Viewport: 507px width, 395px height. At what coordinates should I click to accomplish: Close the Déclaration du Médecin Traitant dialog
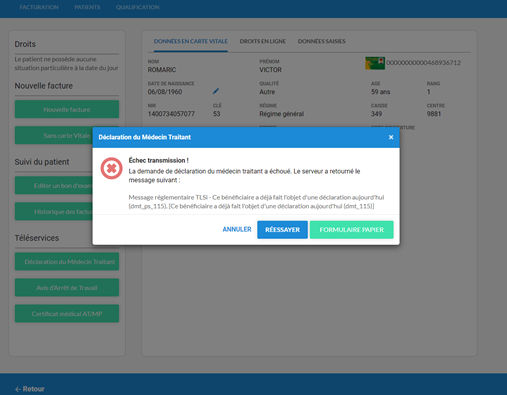[391, 137]
